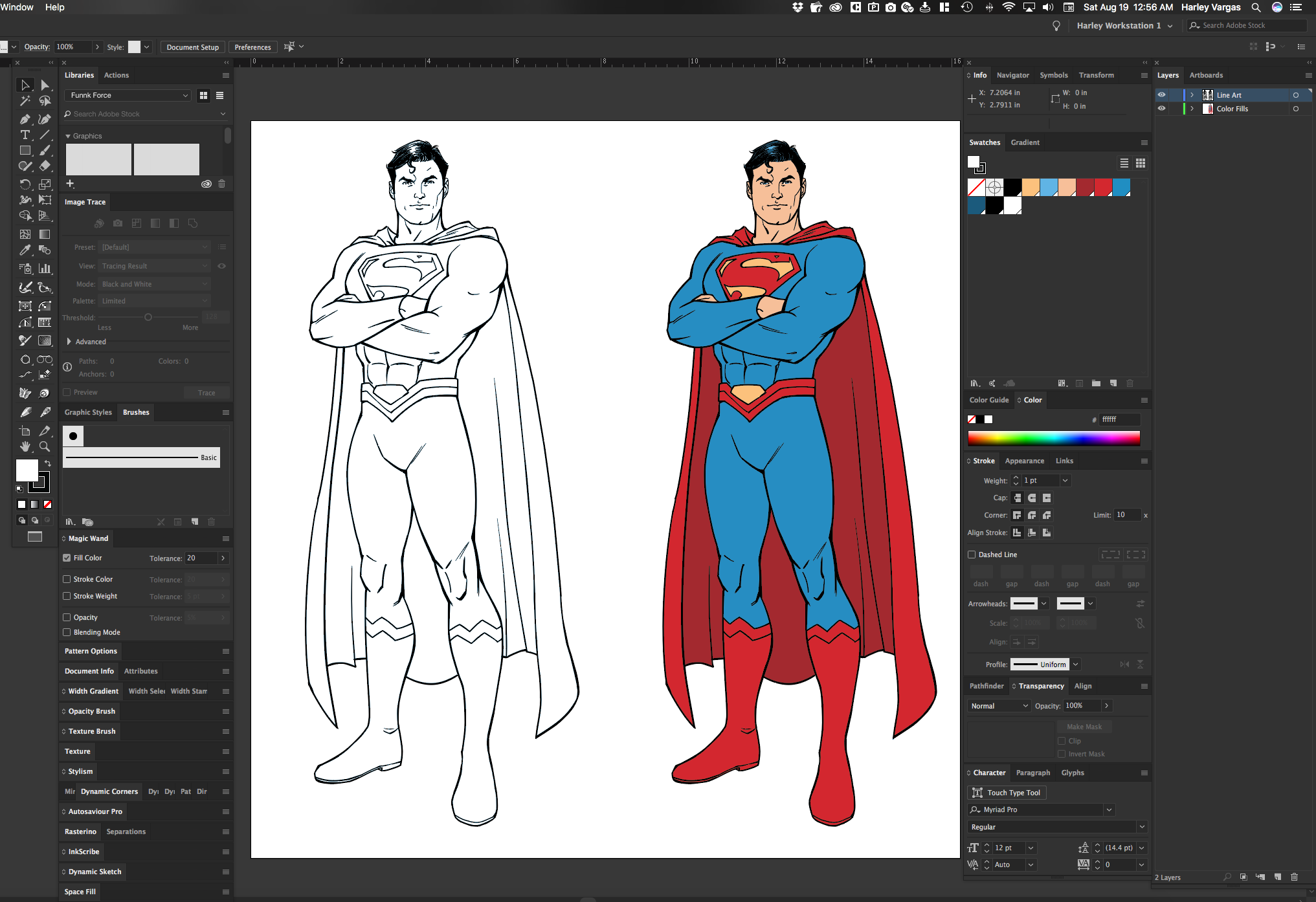Viewport: 1316px width, 902px height.
Task: Open the blending mode Normal dropdown
Action: [x=999, y=706]
